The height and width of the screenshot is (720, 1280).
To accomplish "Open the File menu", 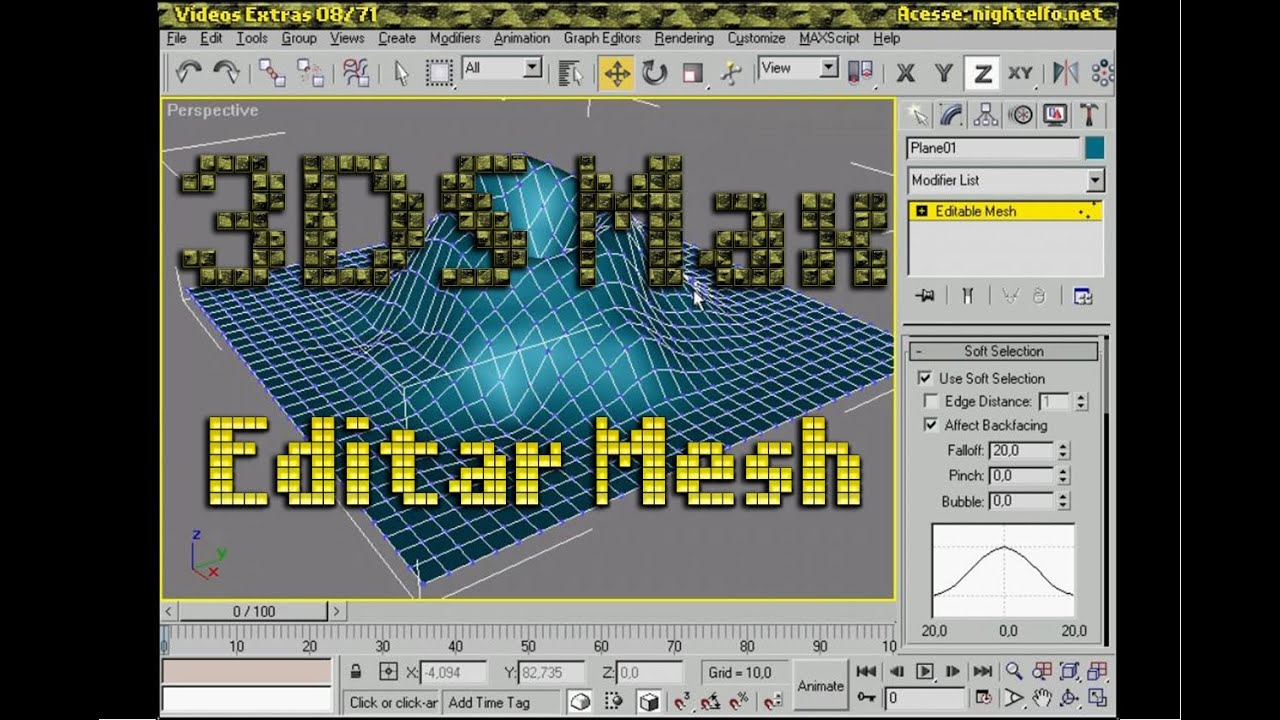I will pyautogui.click(x=177, y=38).
